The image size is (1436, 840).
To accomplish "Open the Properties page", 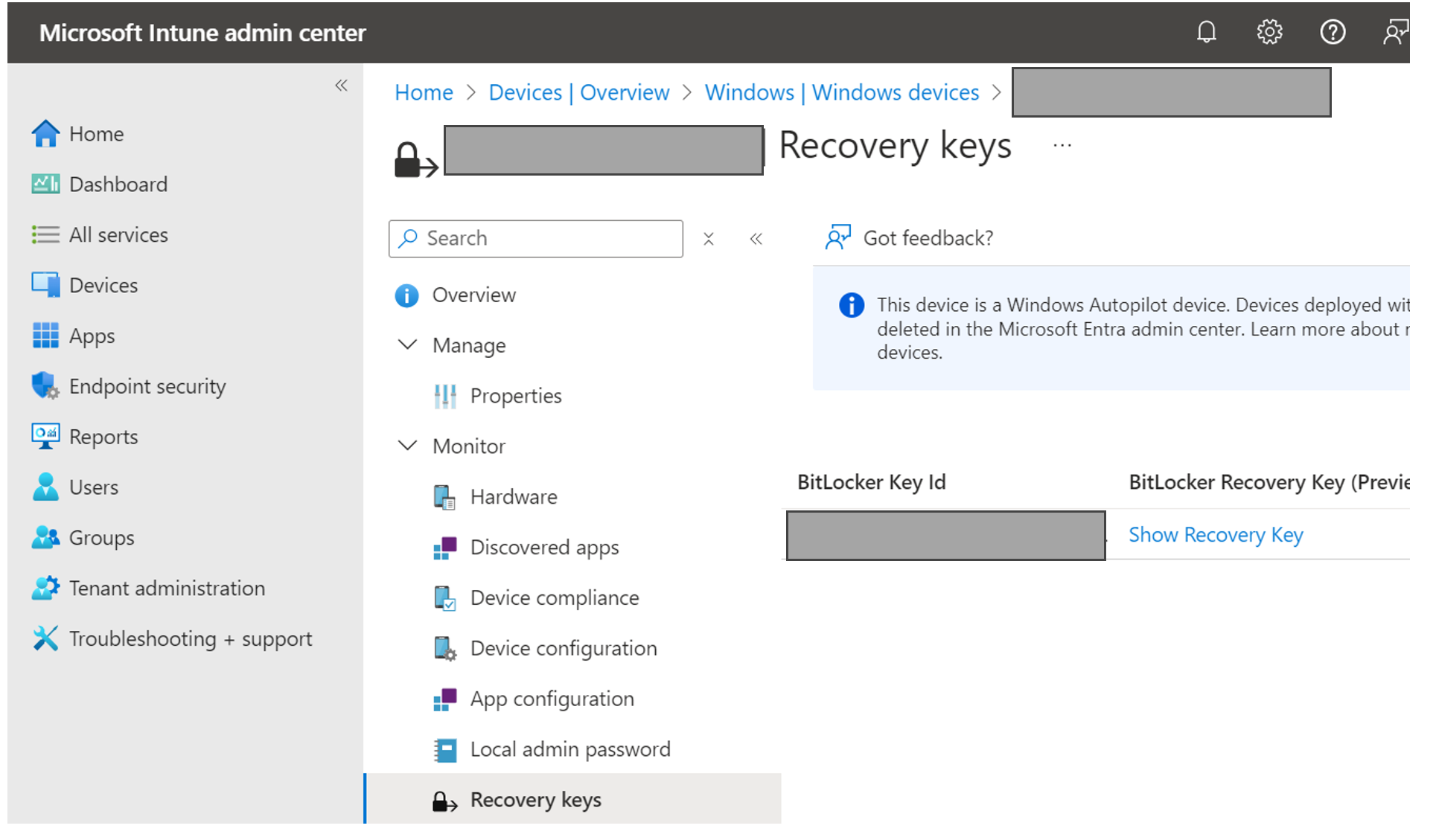I will tap(516, 397).
